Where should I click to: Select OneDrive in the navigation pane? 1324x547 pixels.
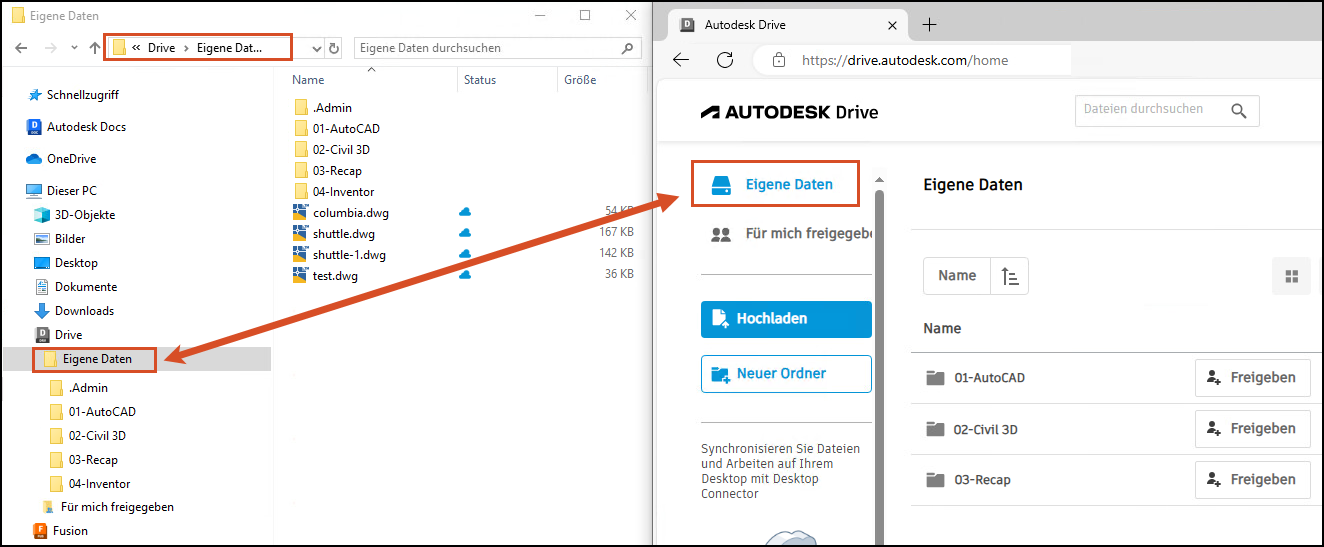point(61,159)
